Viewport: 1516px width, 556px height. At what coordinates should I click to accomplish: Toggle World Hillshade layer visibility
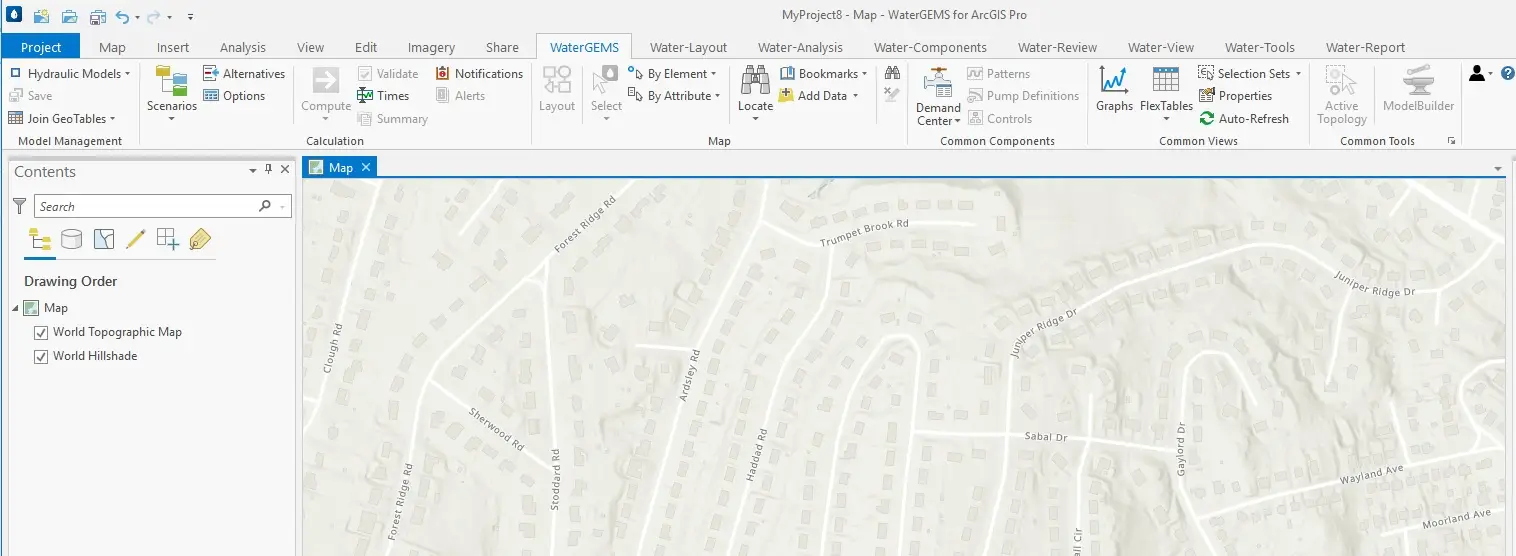41,356
